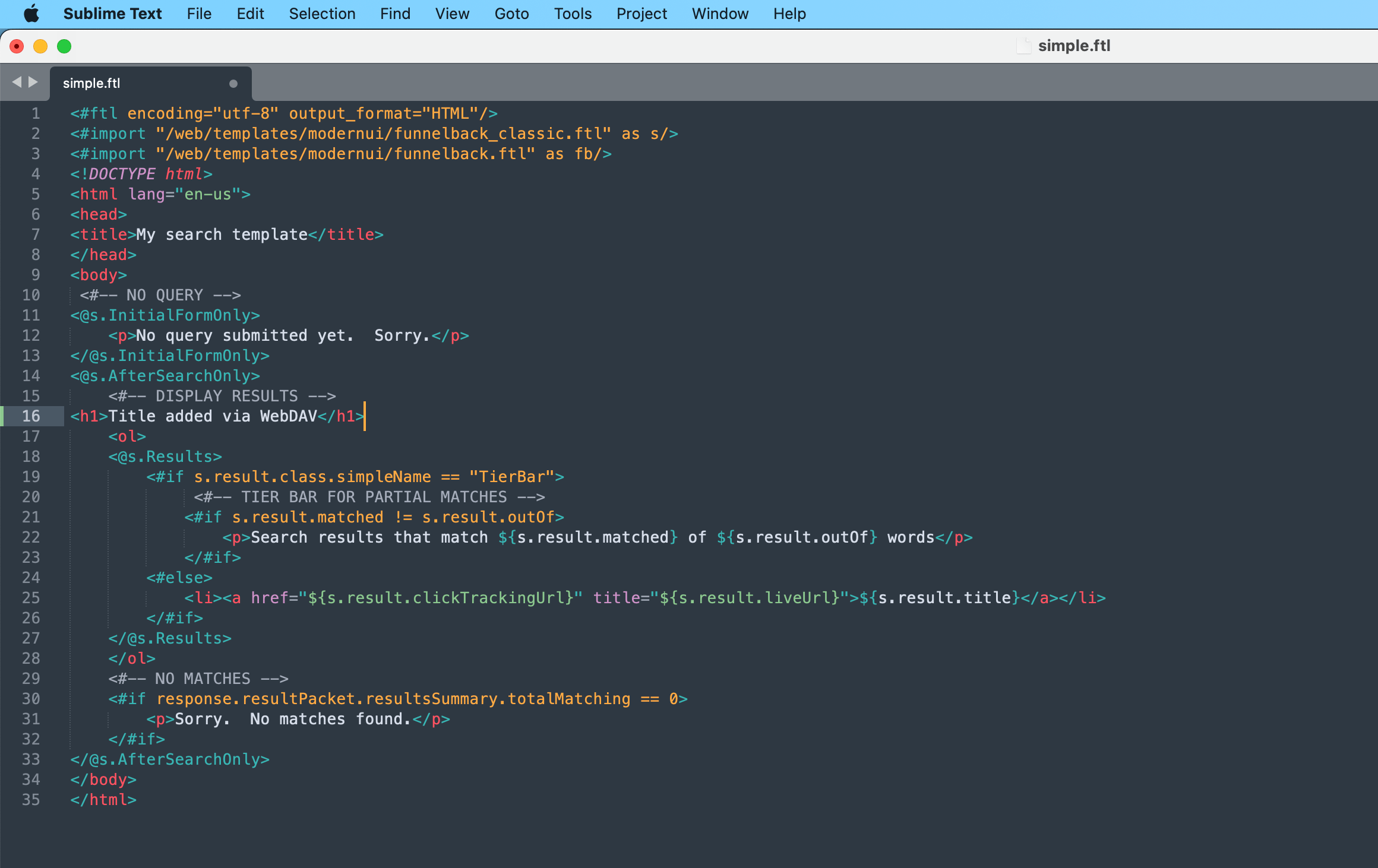Open the View menu
The image size is (1378, 868).
pos(452,13)
